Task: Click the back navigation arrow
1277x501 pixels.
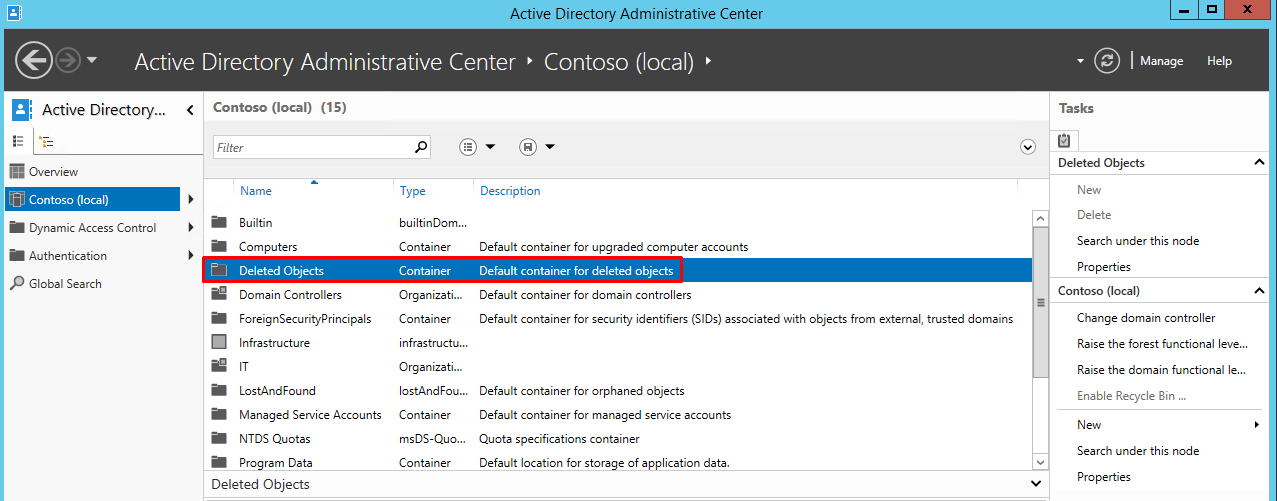Action: tap(34, 61)
